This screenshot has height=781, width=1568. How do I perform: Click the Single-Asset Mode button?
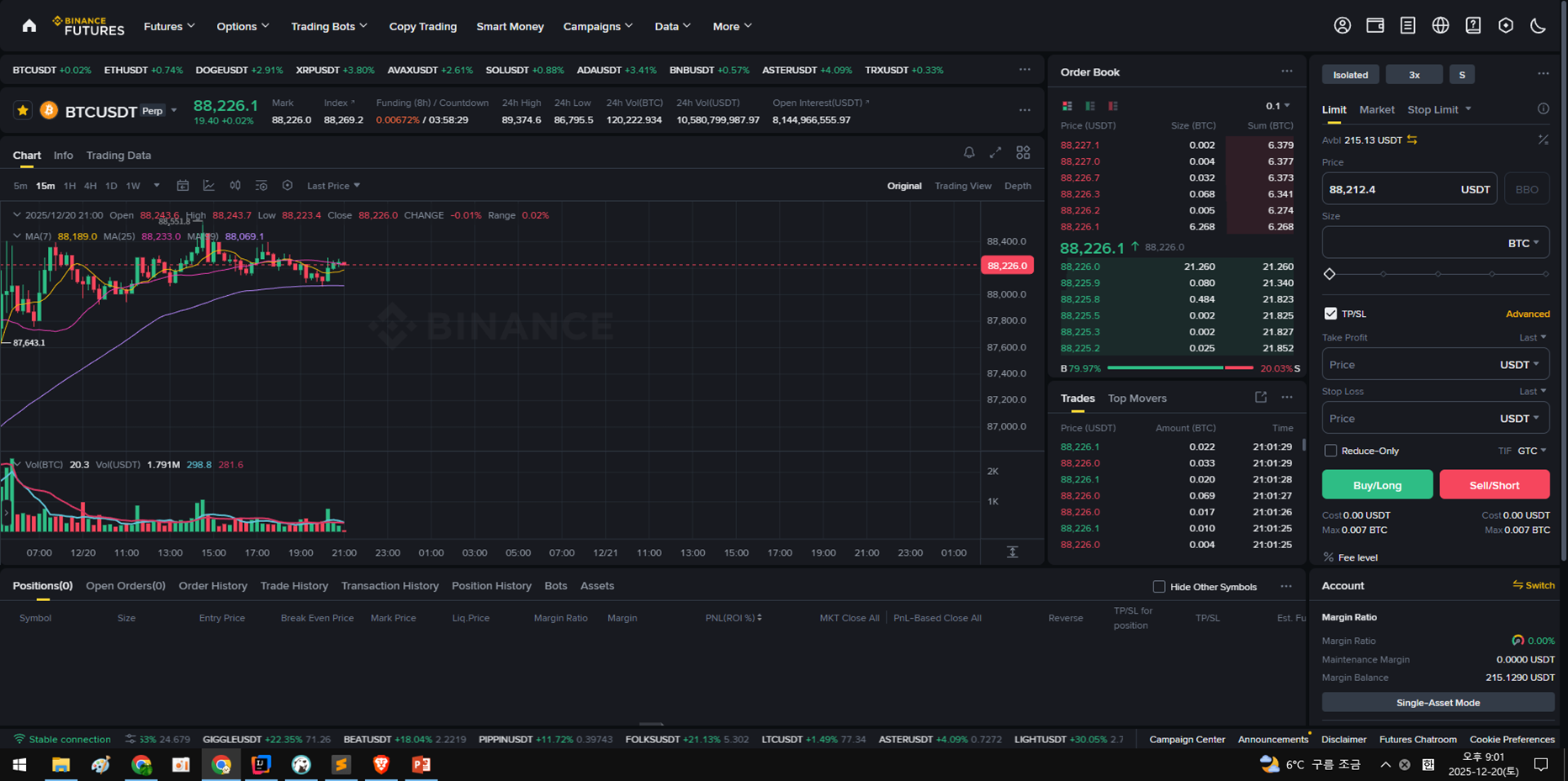click(x=1438, y=703)
